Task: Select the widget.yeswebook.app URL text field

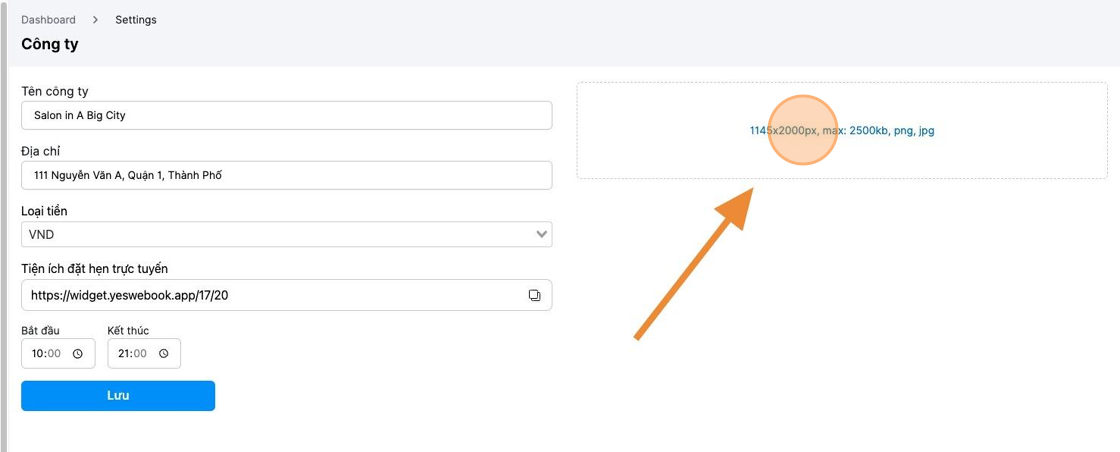Action: (286, 295)
